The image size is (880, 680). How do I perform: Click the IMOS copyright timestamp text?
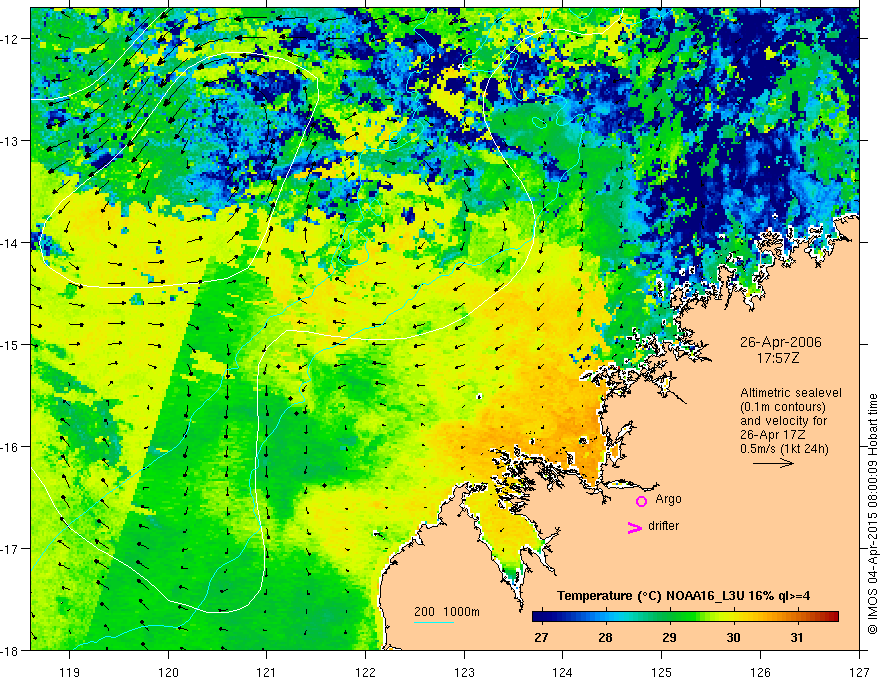pos(872,514)
